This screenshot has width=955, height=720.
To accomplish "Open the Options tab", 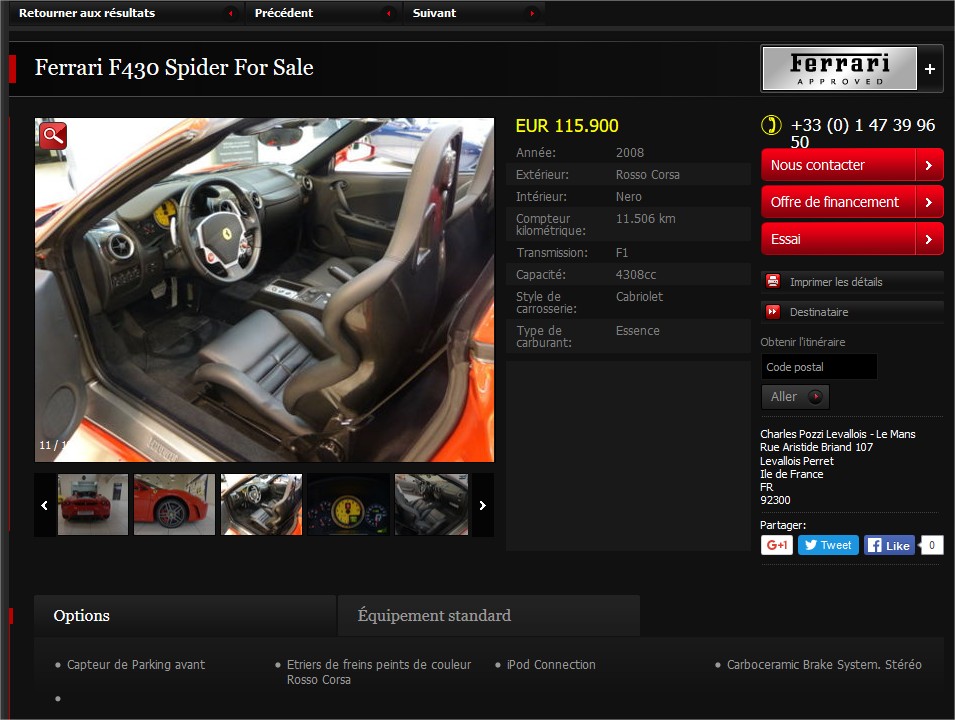I will 185,616.
